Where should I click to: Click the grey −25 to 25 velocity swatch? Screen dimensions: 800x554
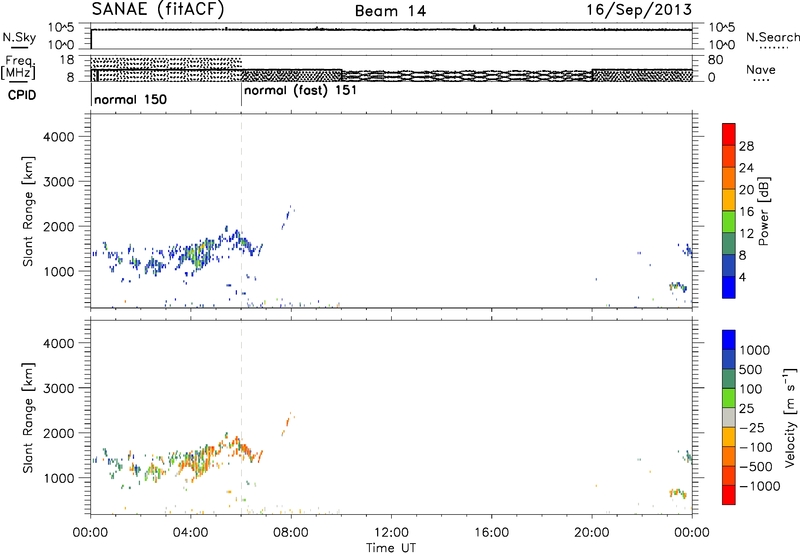tap(729, 417)
